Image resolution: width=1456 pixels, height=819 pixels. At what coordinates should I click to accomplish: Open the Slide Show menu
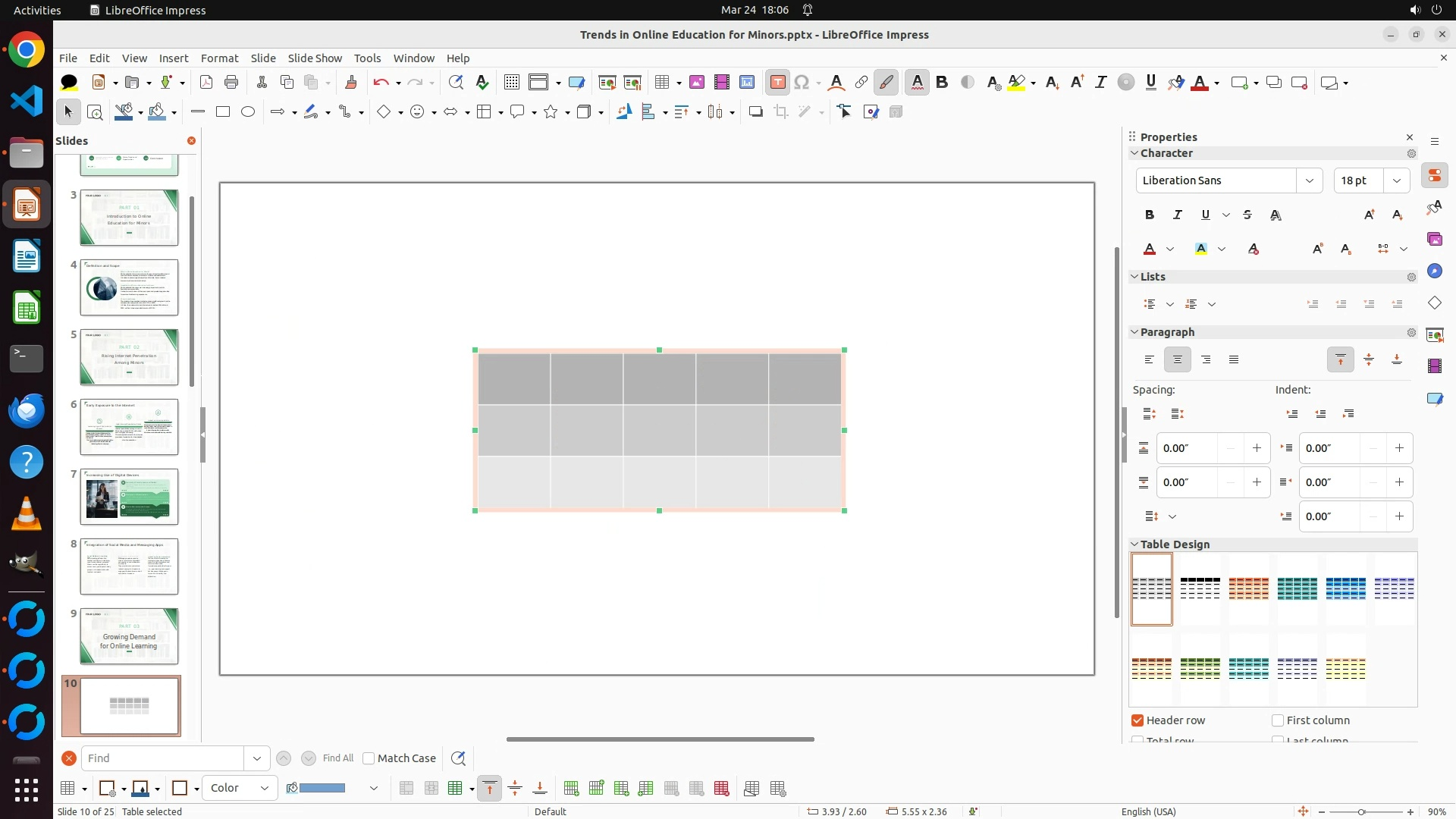[x=315, y=58]
